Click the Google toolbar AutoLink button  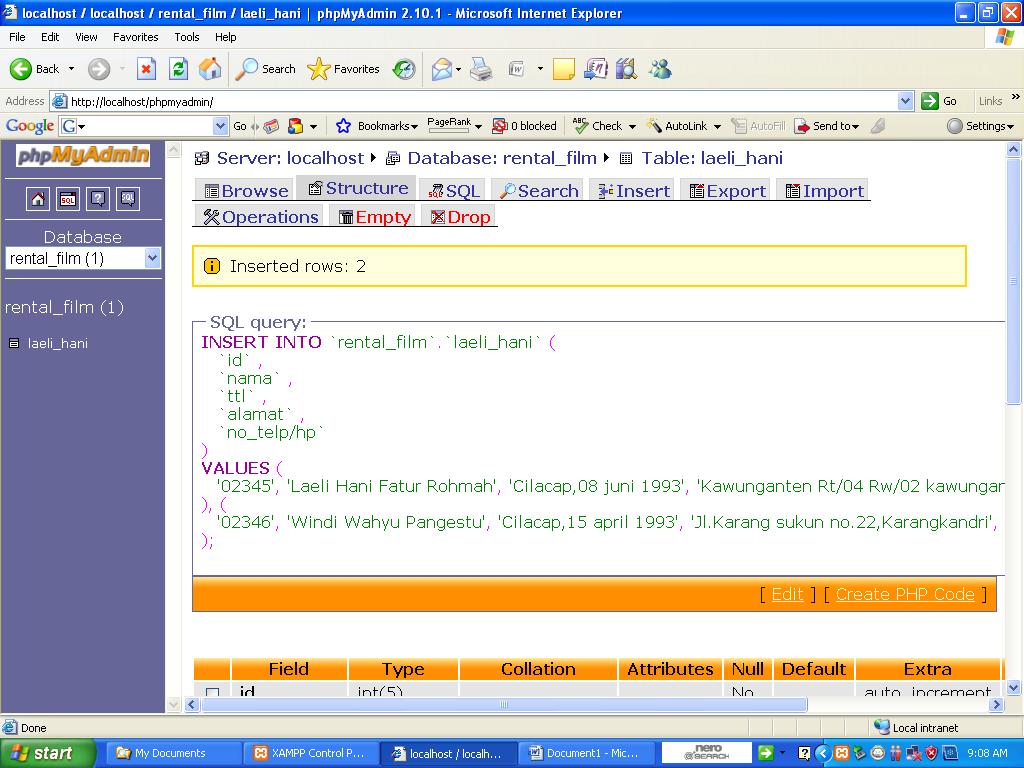(x=677, y=125)
